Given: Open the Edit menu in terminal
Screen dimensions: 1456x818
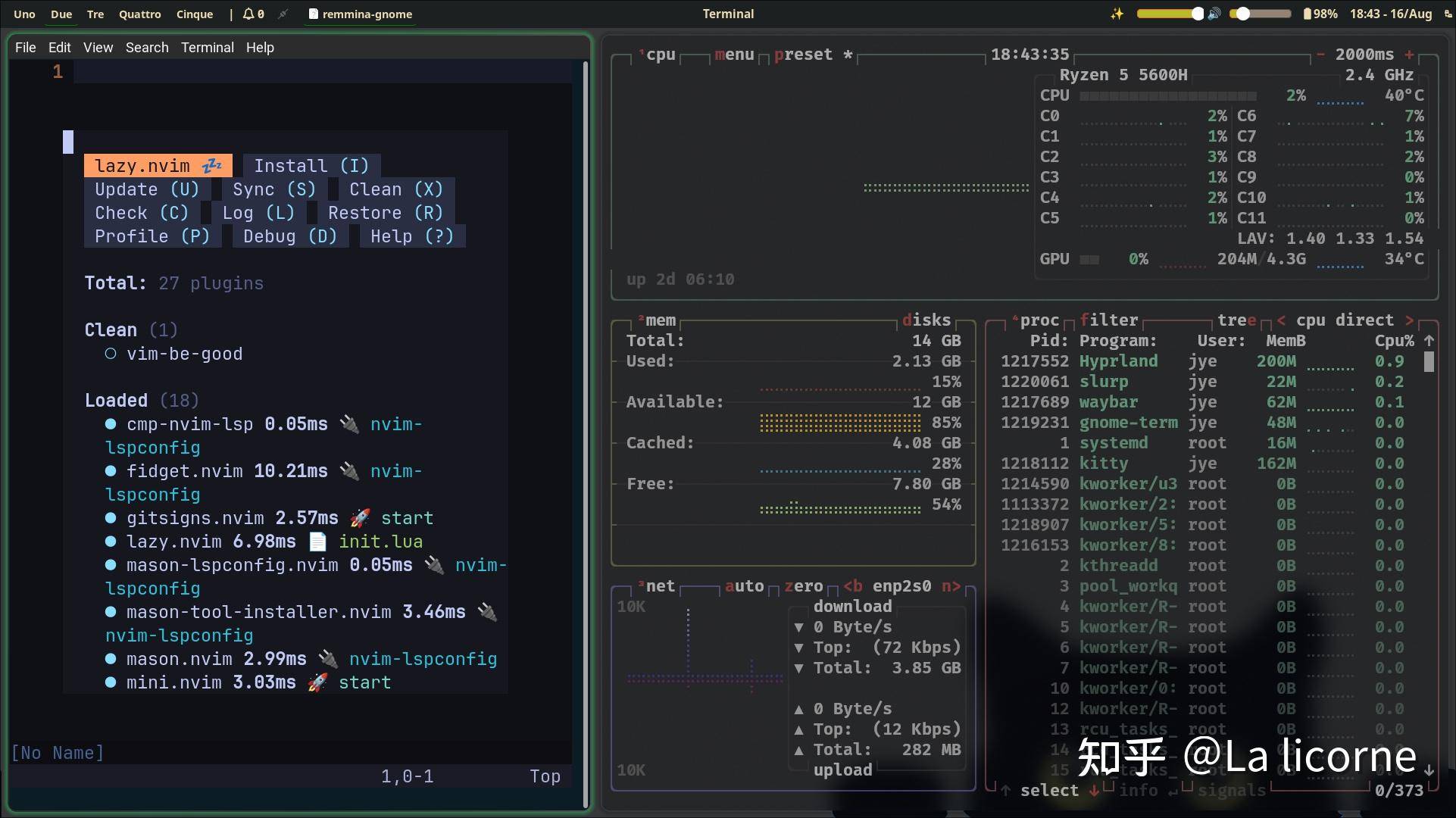Looking at the screenshot, I should pyautogui.click(x=59, y=47).
